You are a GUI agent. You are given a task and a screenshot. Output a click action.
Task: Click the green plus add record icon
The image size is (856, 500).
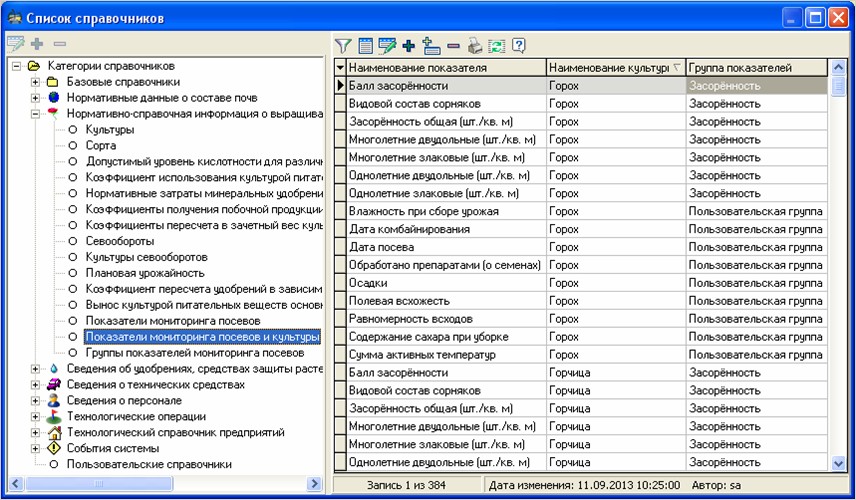coord(408,45)
